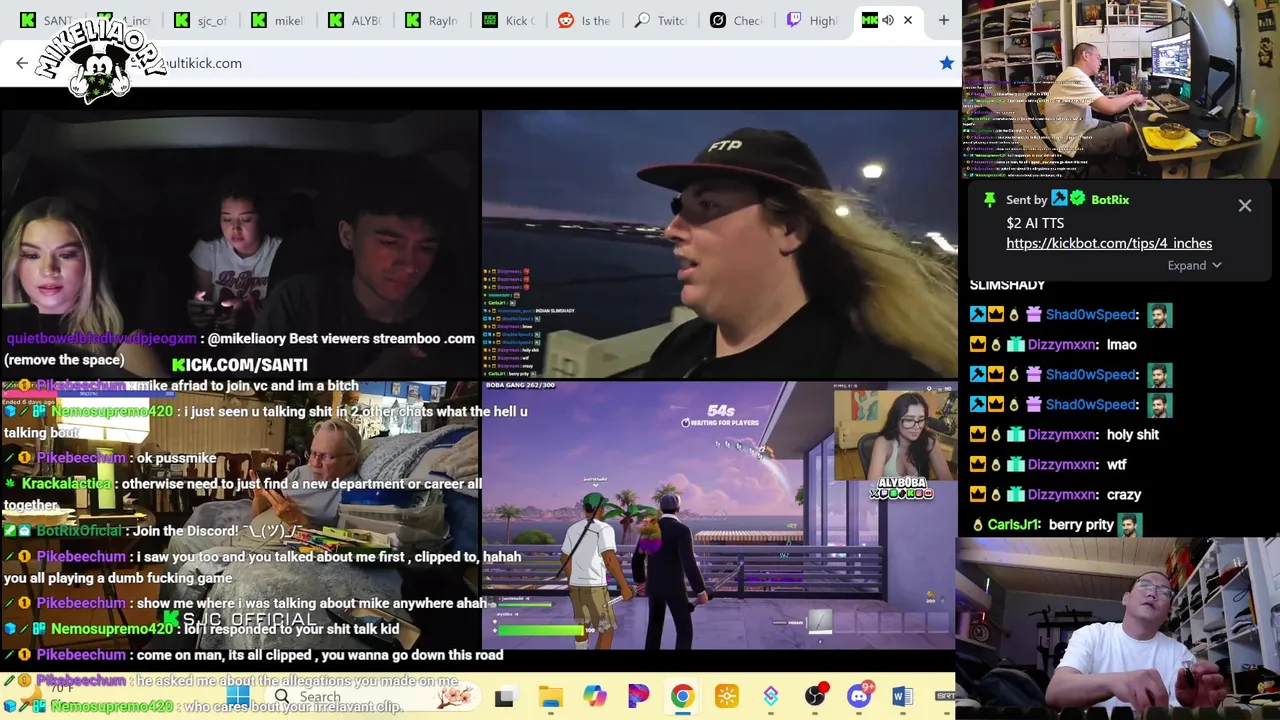Switch to OBS Studio in taskbar
Image resolution: width=1280 pixels, height=720 pixels.
pyautogui.click(x=815, y=697)
